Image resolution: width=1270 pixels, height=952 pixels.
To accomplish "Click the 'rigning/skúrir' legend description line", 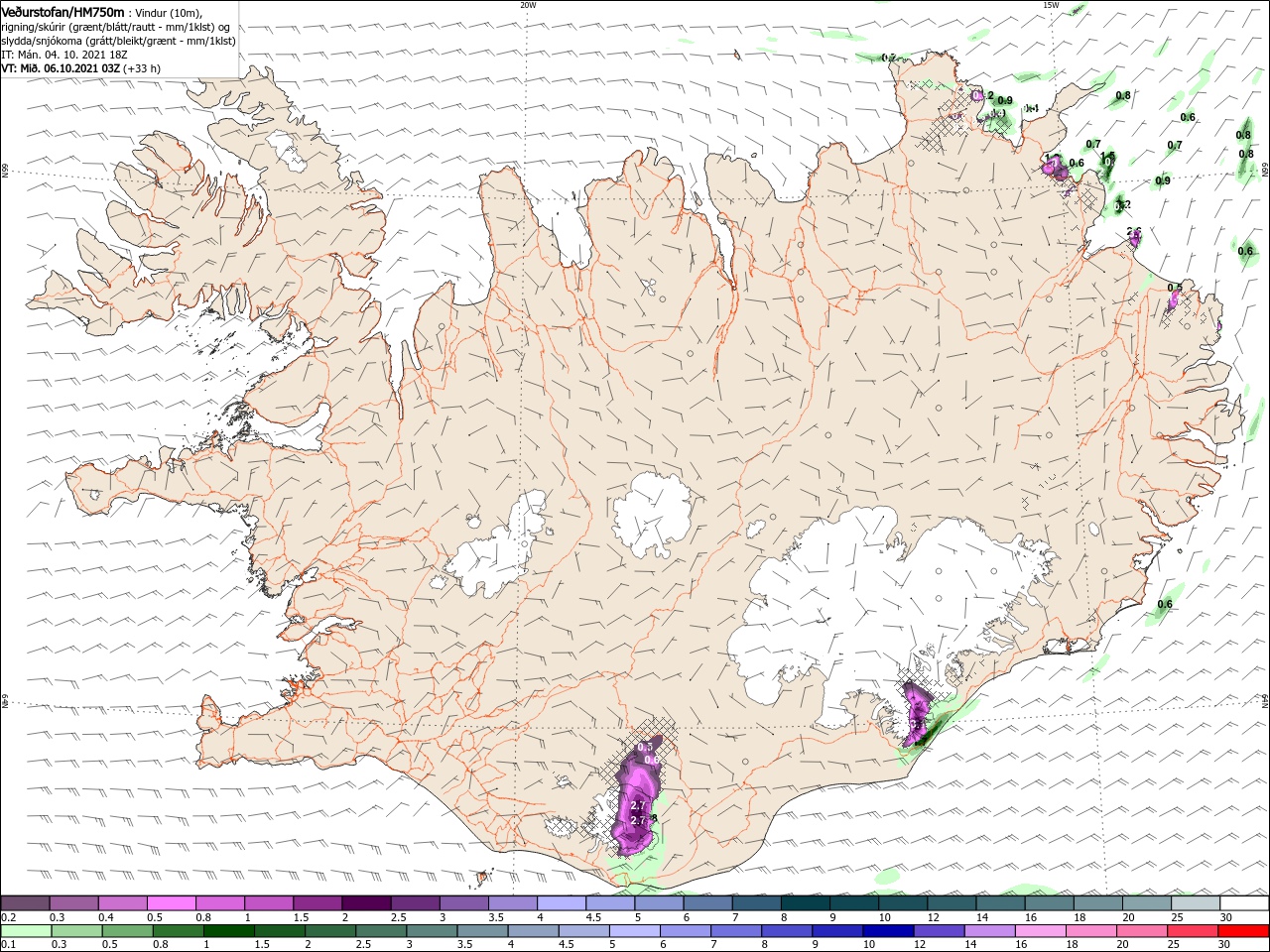I will tap(116, 27).
